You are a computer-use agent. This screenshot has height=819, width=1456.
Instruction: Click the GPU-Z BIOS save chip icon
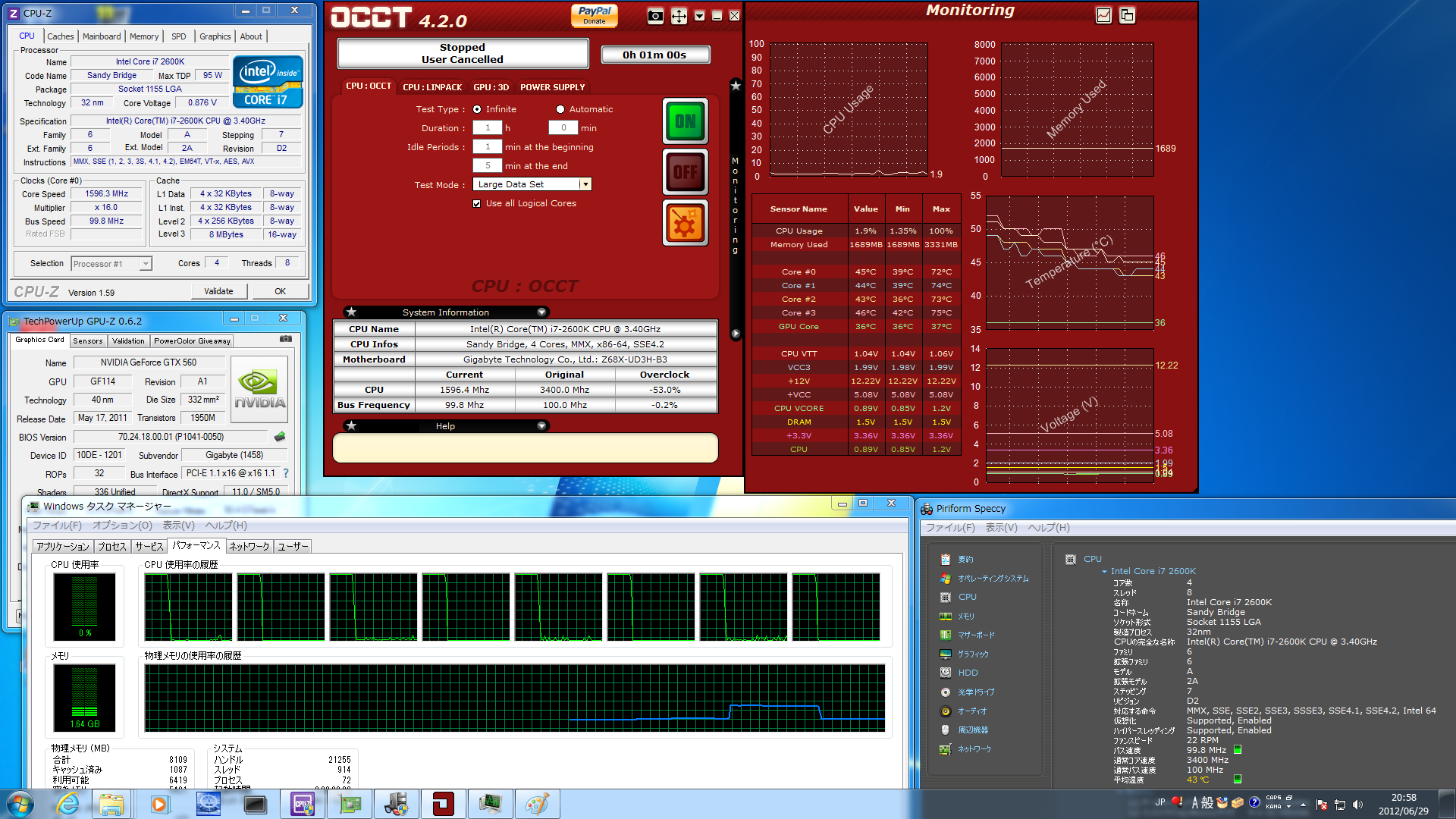pos(280,437)
